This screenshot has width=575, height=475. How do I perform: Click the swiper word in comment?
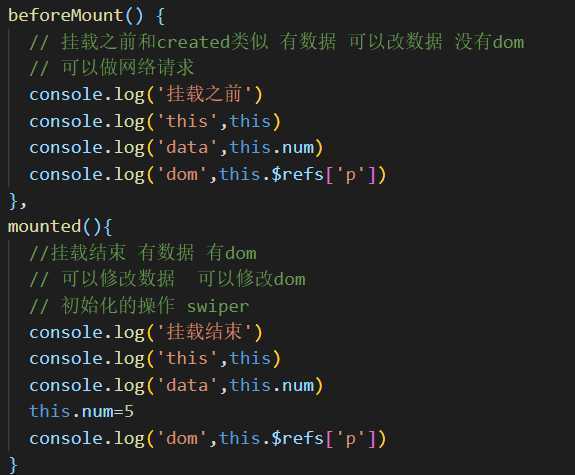coord(218,307)
